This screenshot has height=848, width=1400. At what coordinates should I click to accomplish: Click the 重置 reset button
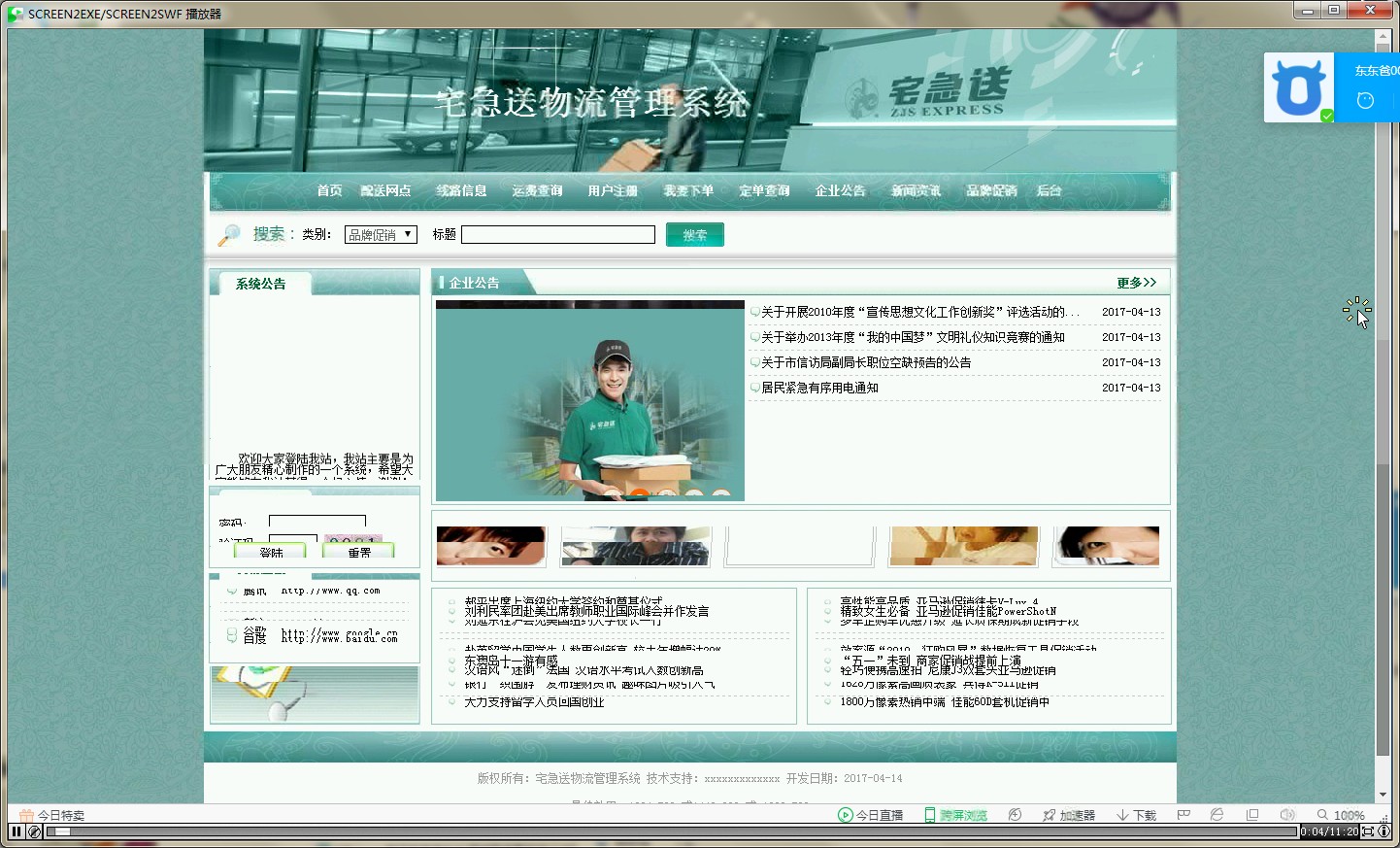click(359, 551)
